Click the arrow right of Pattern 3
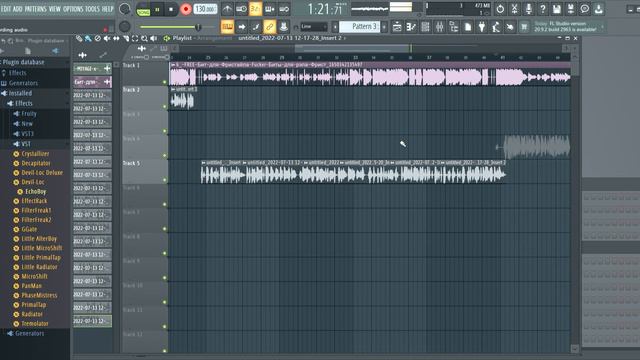 pos(384,27)
